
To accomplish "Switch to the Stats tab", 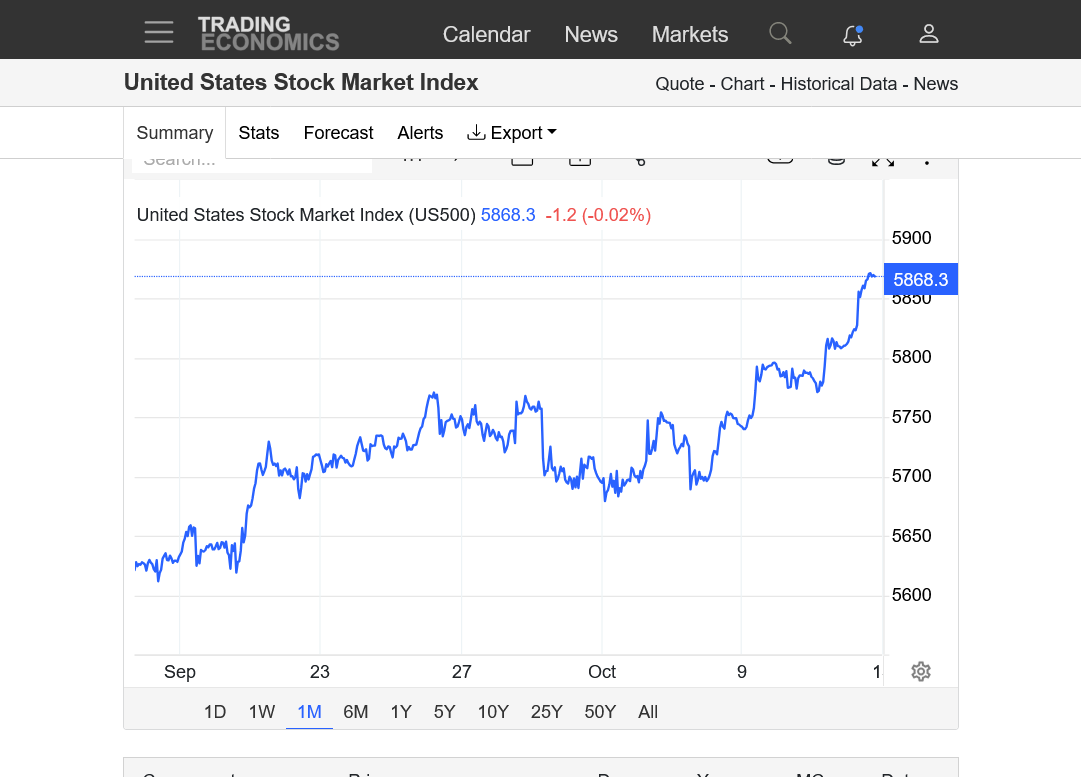I will point(259,132).
